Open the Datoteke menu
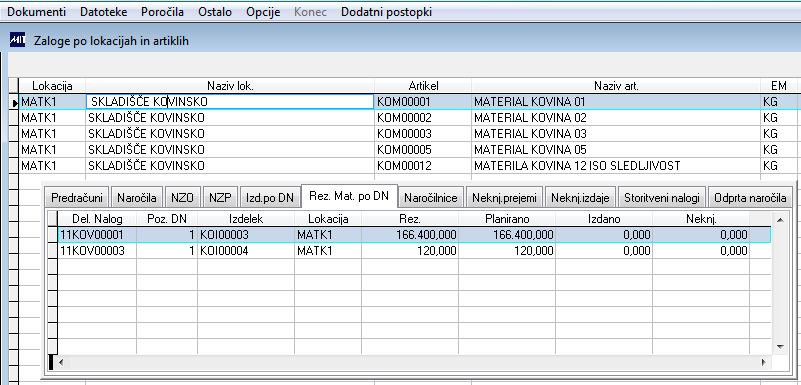801x385 pixels. point(104,12)
